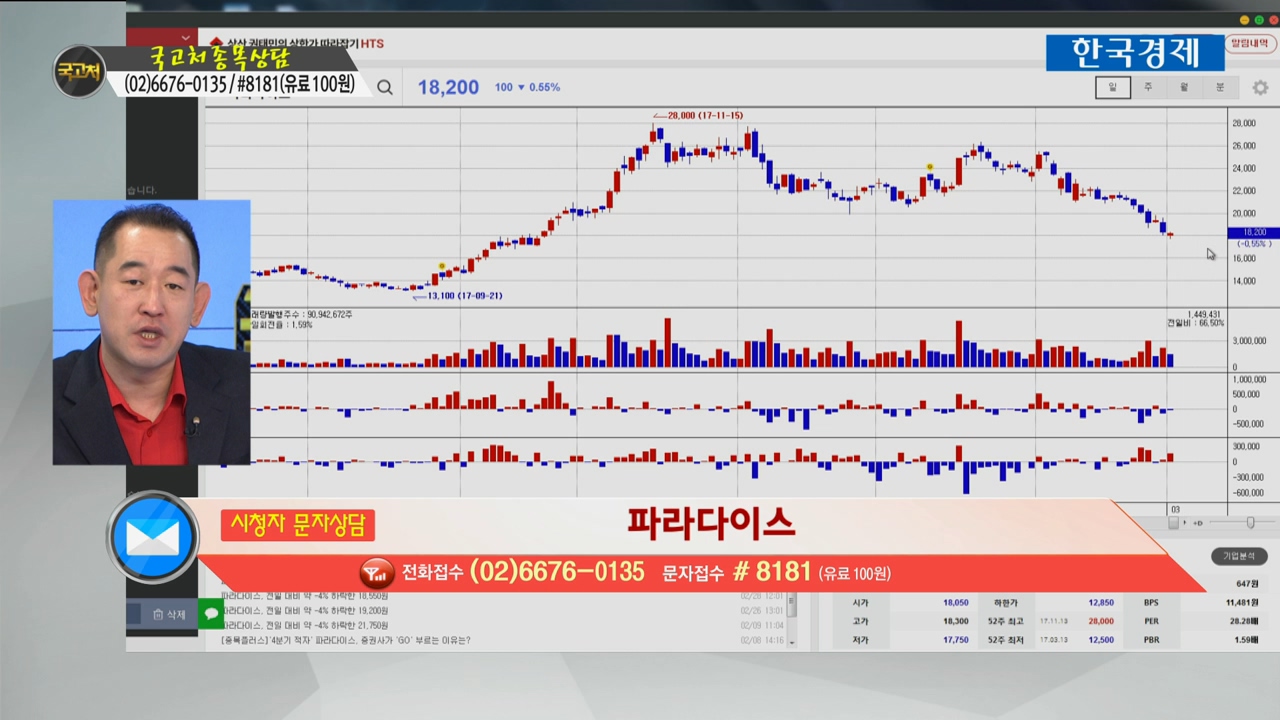Open the '4분기 적자' 파라다이스 news headline
1280x720 pixels.
point(346,640)
